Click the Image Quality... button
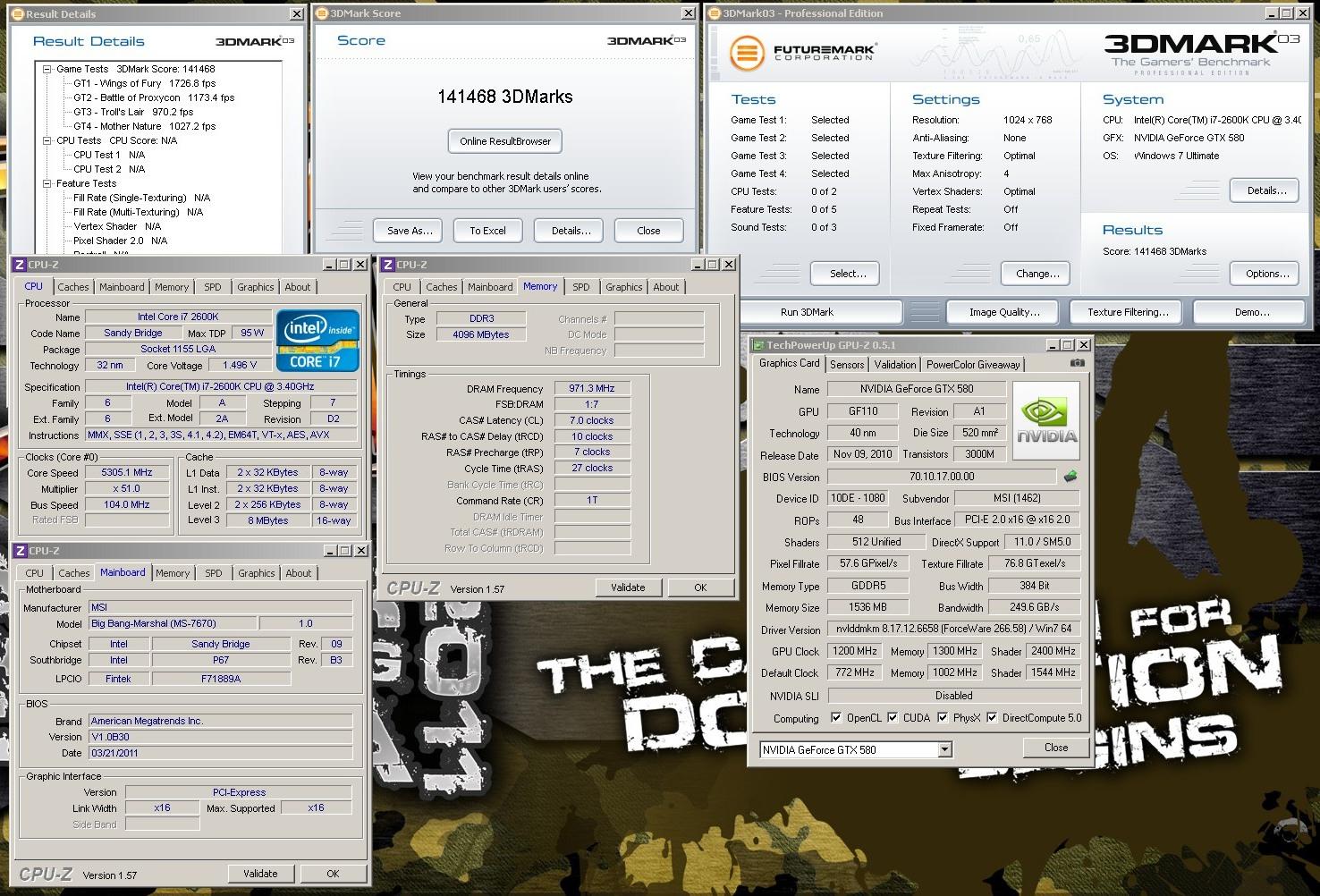The image size is (1320, 896). 1004,312
